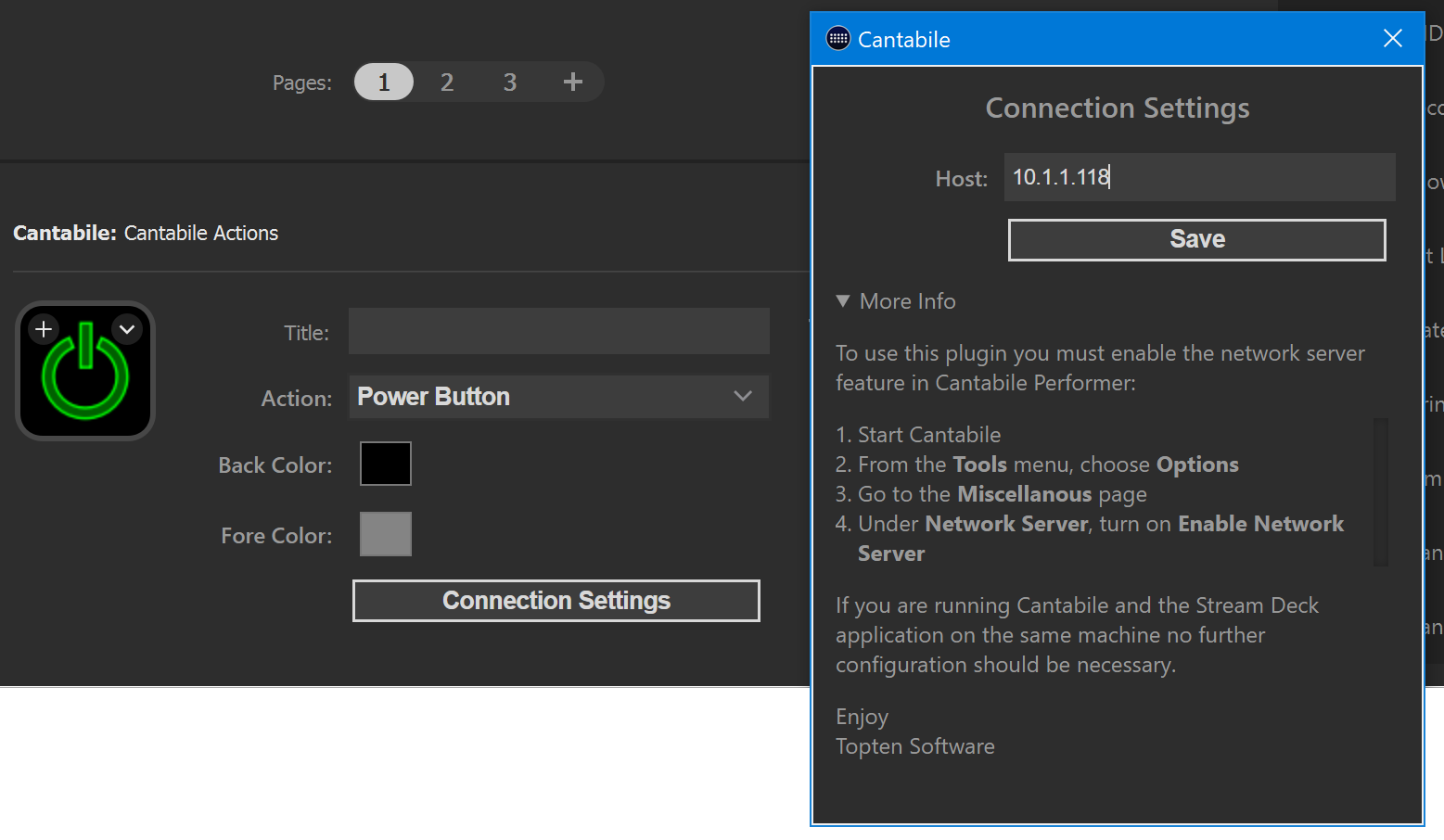This screenshot has width=1444, height=840.
Task: Click the scrollbar in the info list
Action: [1381, 492]
